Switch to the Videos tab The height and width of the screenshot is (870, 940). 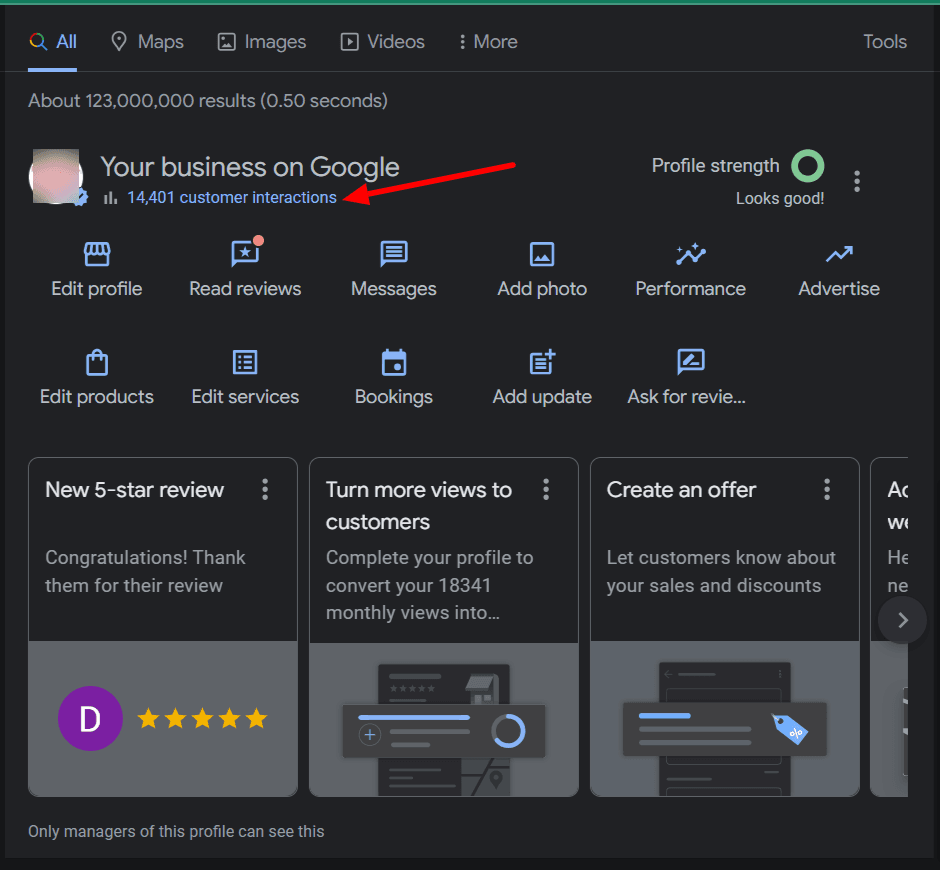click(382, 41)
